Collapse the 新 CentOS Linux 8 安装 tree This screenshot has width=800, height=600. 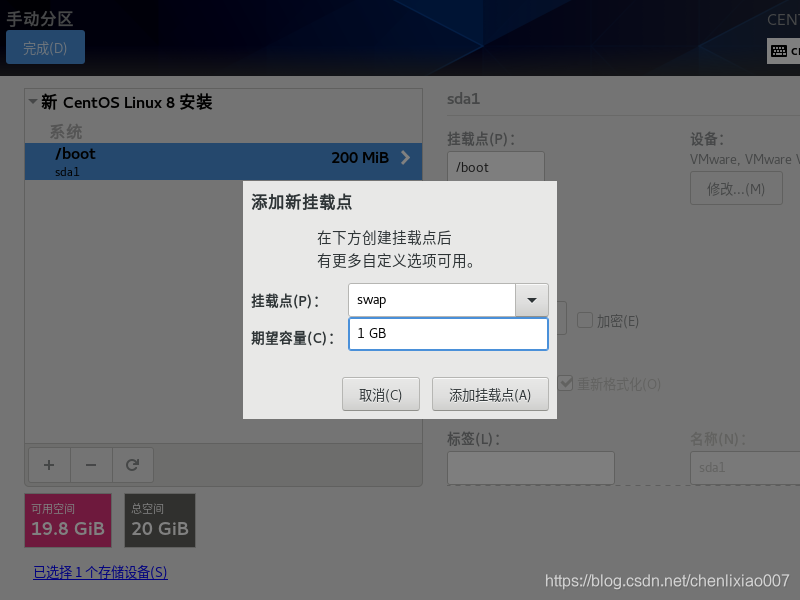coord(32,102)
